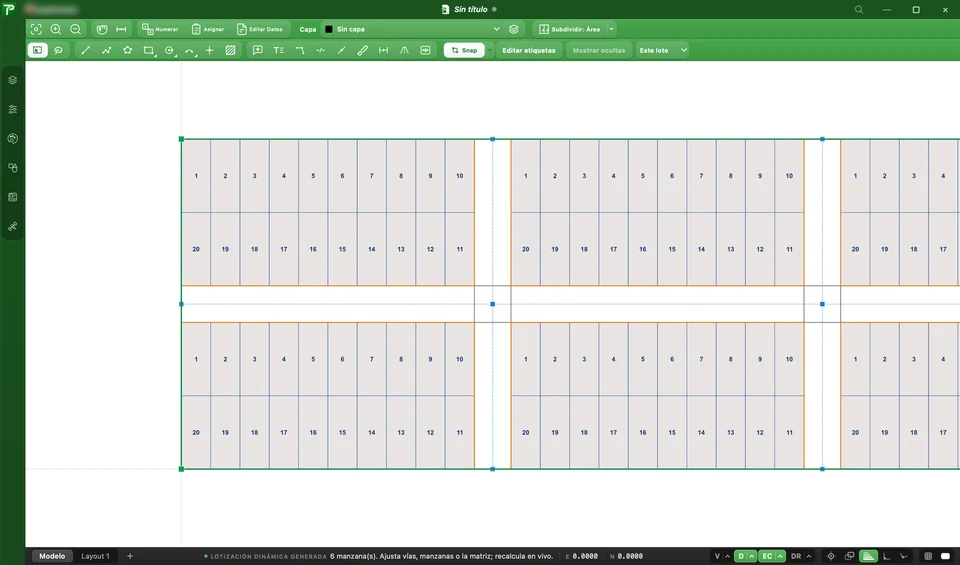Expand the V mode chevron
Screen dimensions: 960x565
(727, 556)
